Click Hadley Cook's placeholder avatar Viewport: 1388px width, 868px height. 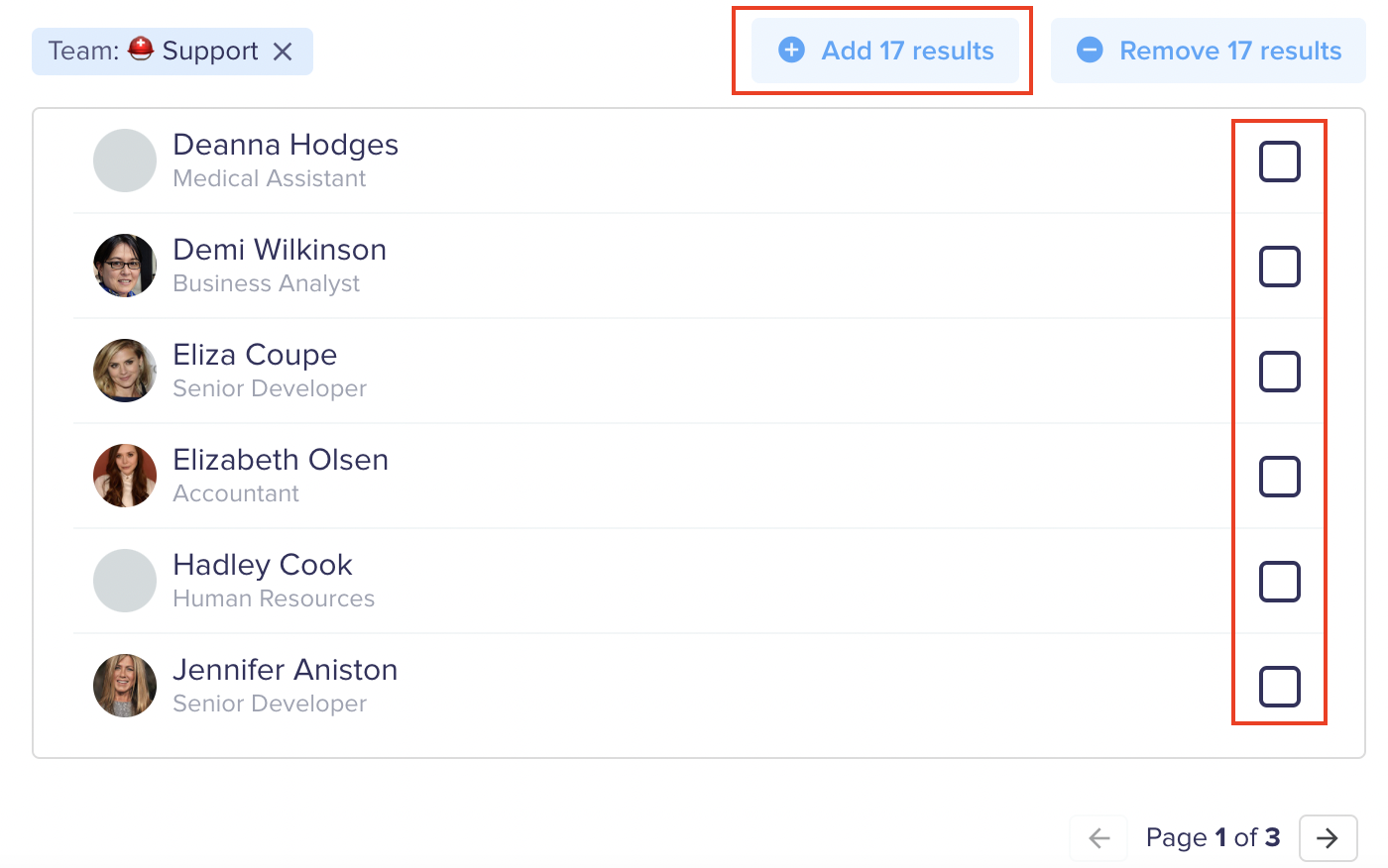(125, 581)
